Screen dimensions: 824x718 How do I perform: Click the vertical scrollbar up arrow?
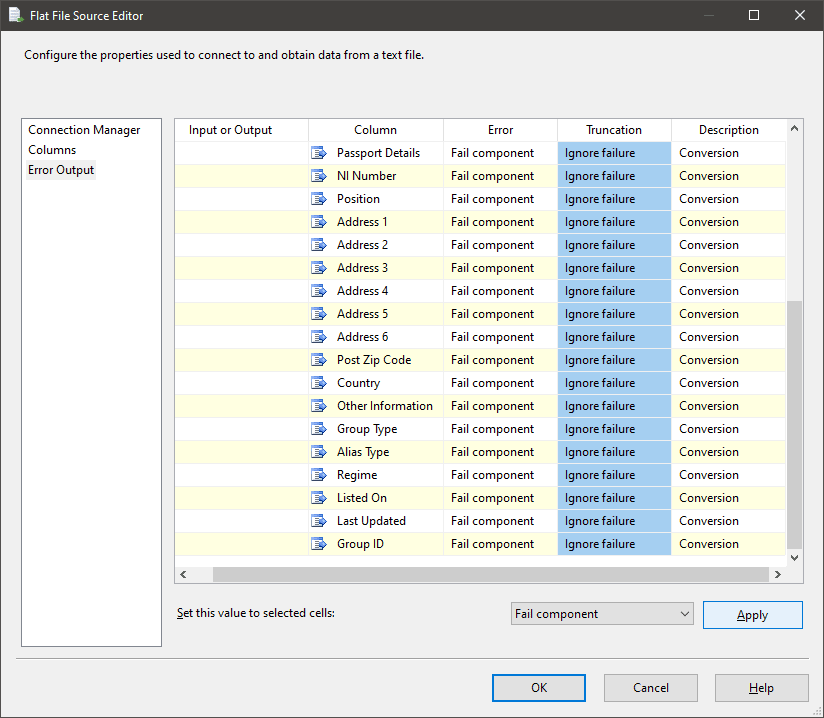[795, 129]
